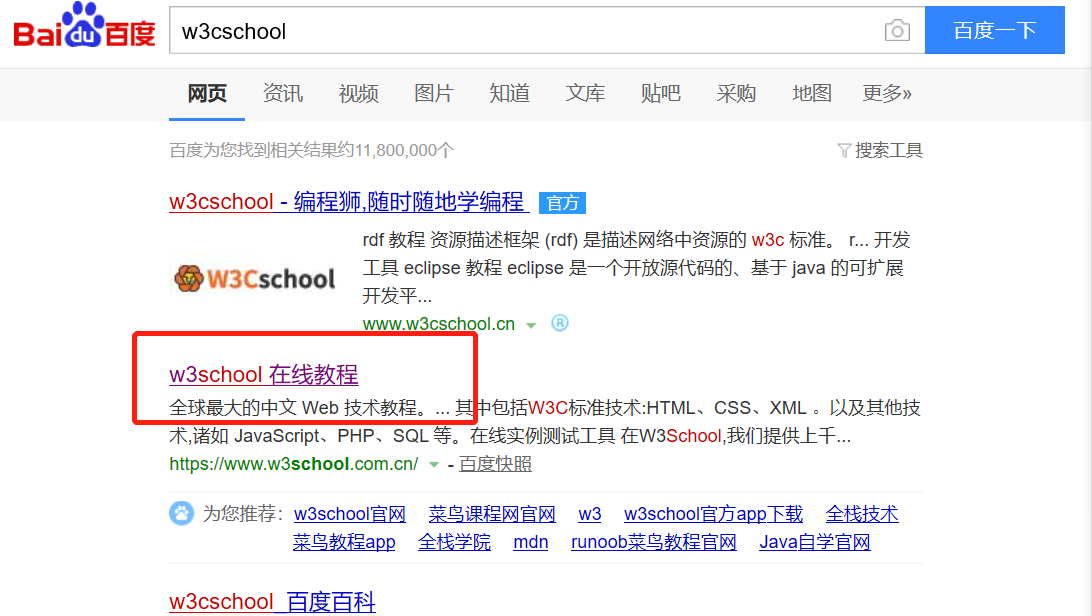The width and height of the screenshot is (1092, 616).
Task: Open the W3Cschool logo thumbnail
Action: (x=256, y=278)
